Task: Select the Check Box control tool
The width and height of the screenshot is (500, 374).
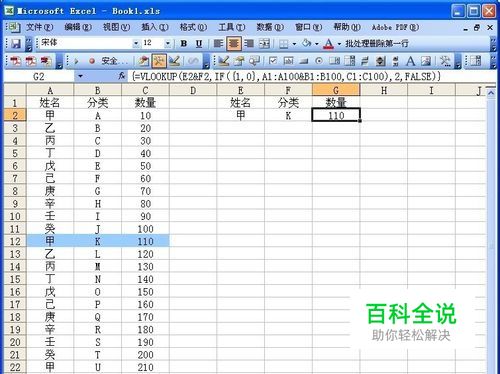Action: (273, 61)
